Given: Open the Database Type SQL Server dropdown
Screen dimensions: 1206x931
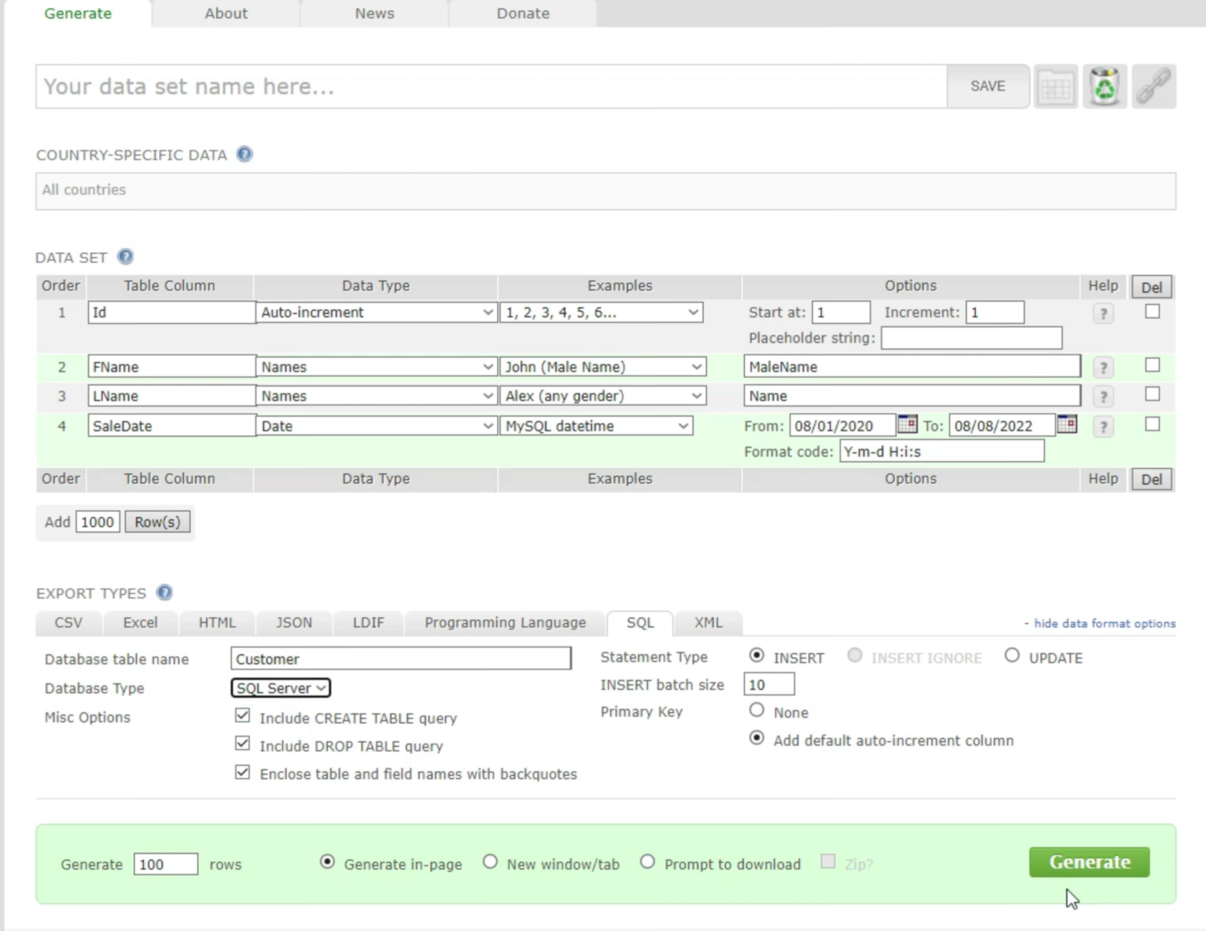Looking at the screenshot, I should (x=280, y=688).
